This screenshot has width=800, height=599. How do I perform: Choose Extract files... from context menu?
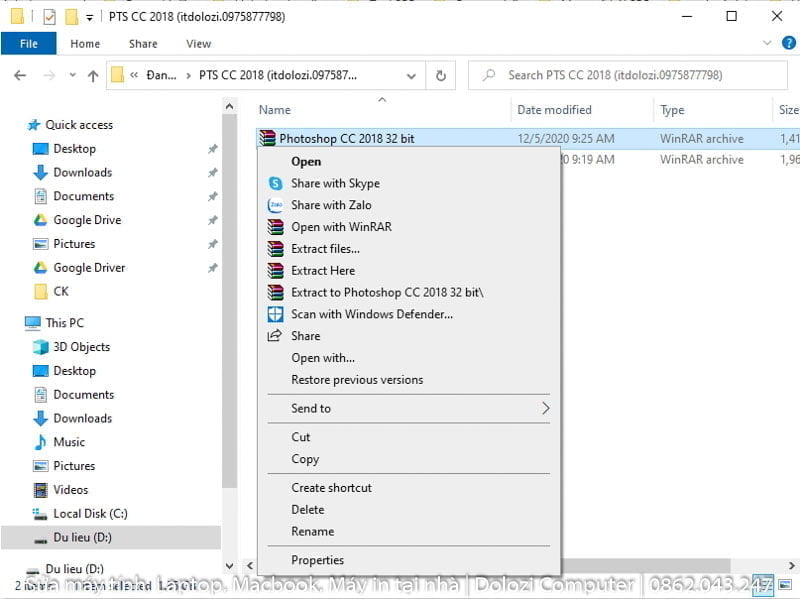[325, 249]
